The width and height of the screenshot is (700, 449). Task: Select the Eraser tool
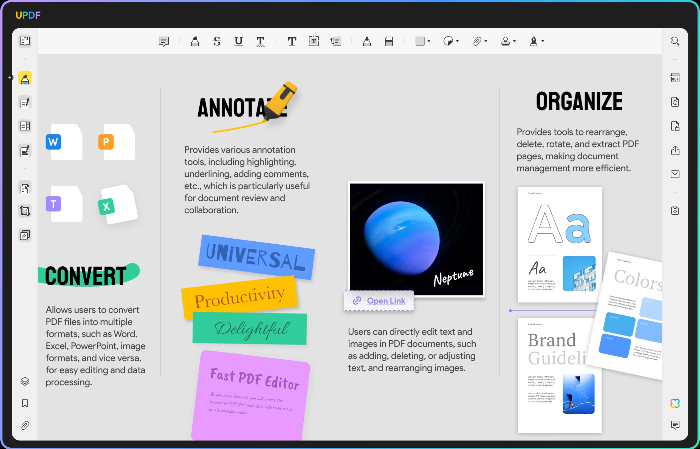[x=389, y=42]
